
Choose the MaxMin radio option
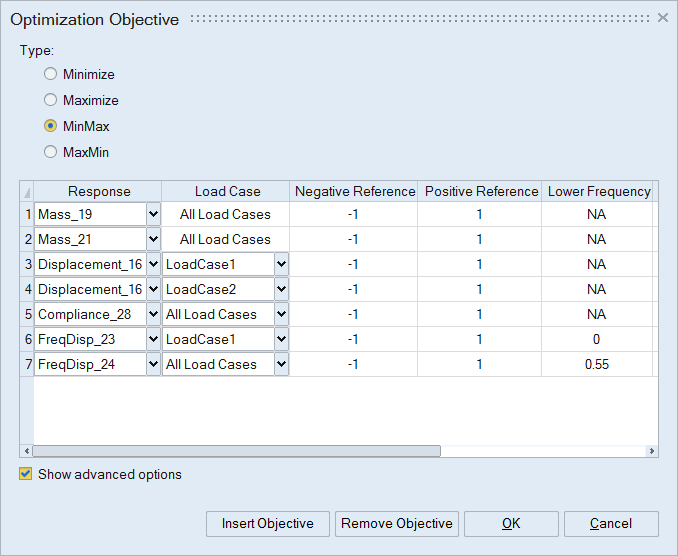[51, 153]
